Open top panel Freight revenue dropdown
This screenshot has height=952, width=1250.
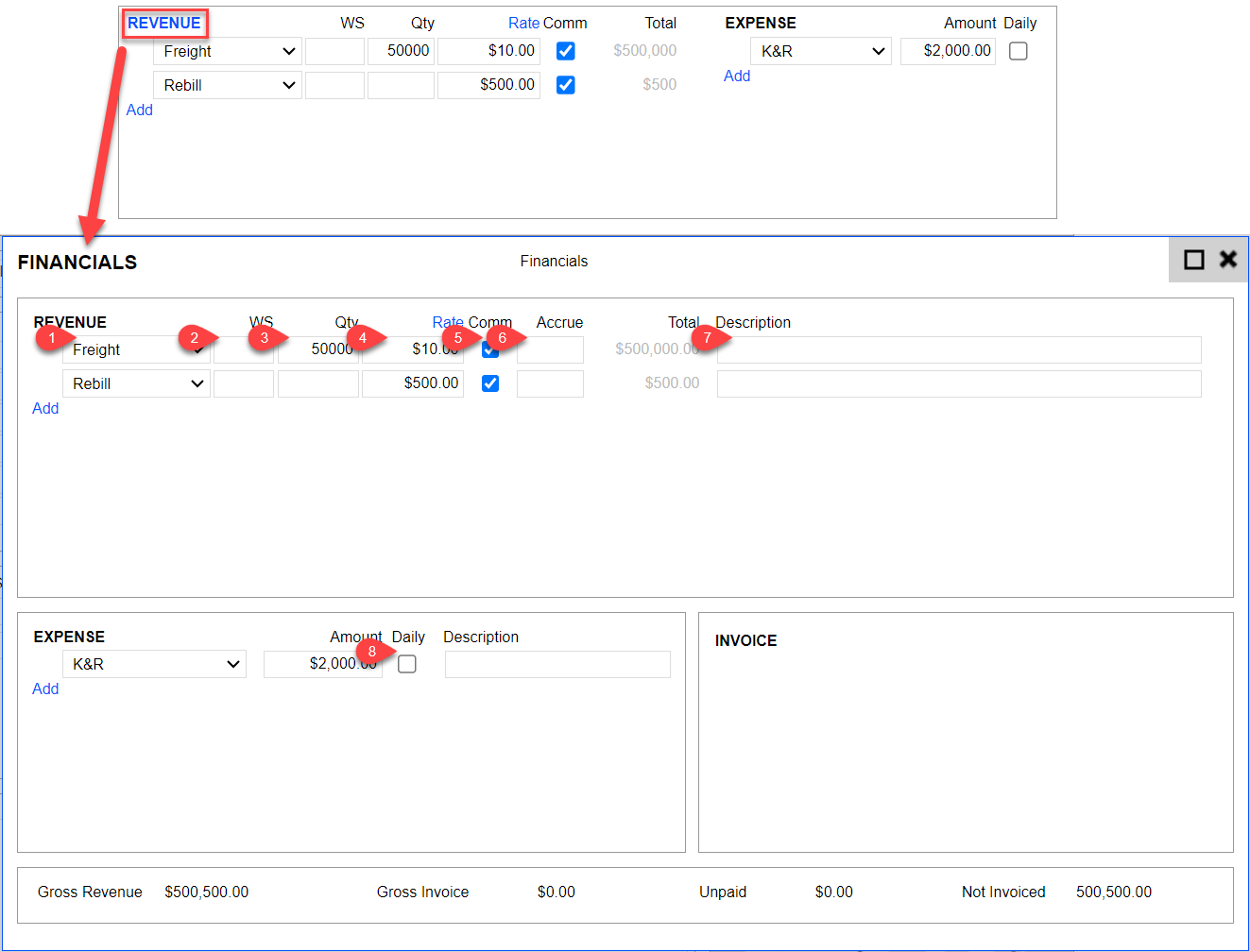point(228,51)
